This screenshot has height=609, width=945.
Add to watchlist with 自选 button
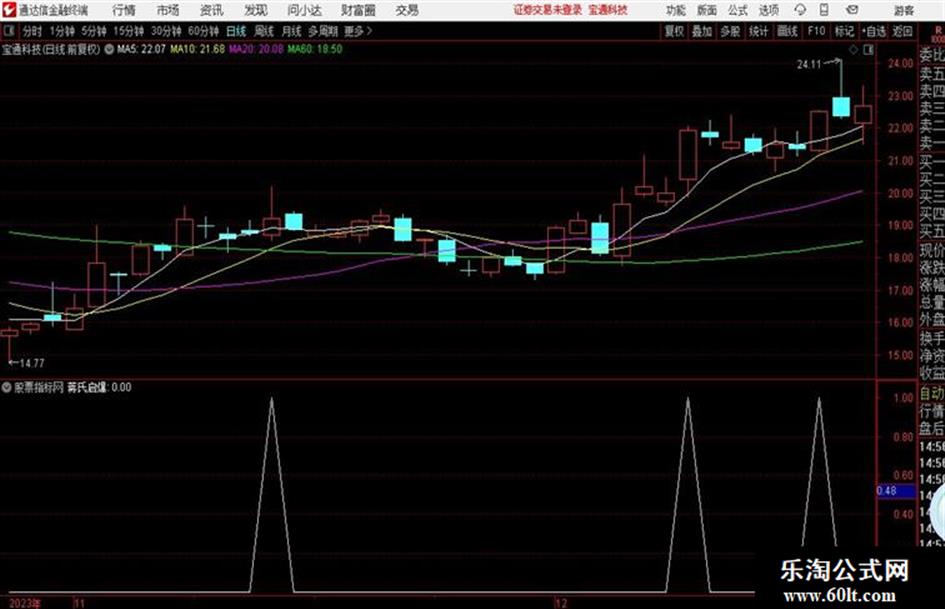[x=873, y=31]
